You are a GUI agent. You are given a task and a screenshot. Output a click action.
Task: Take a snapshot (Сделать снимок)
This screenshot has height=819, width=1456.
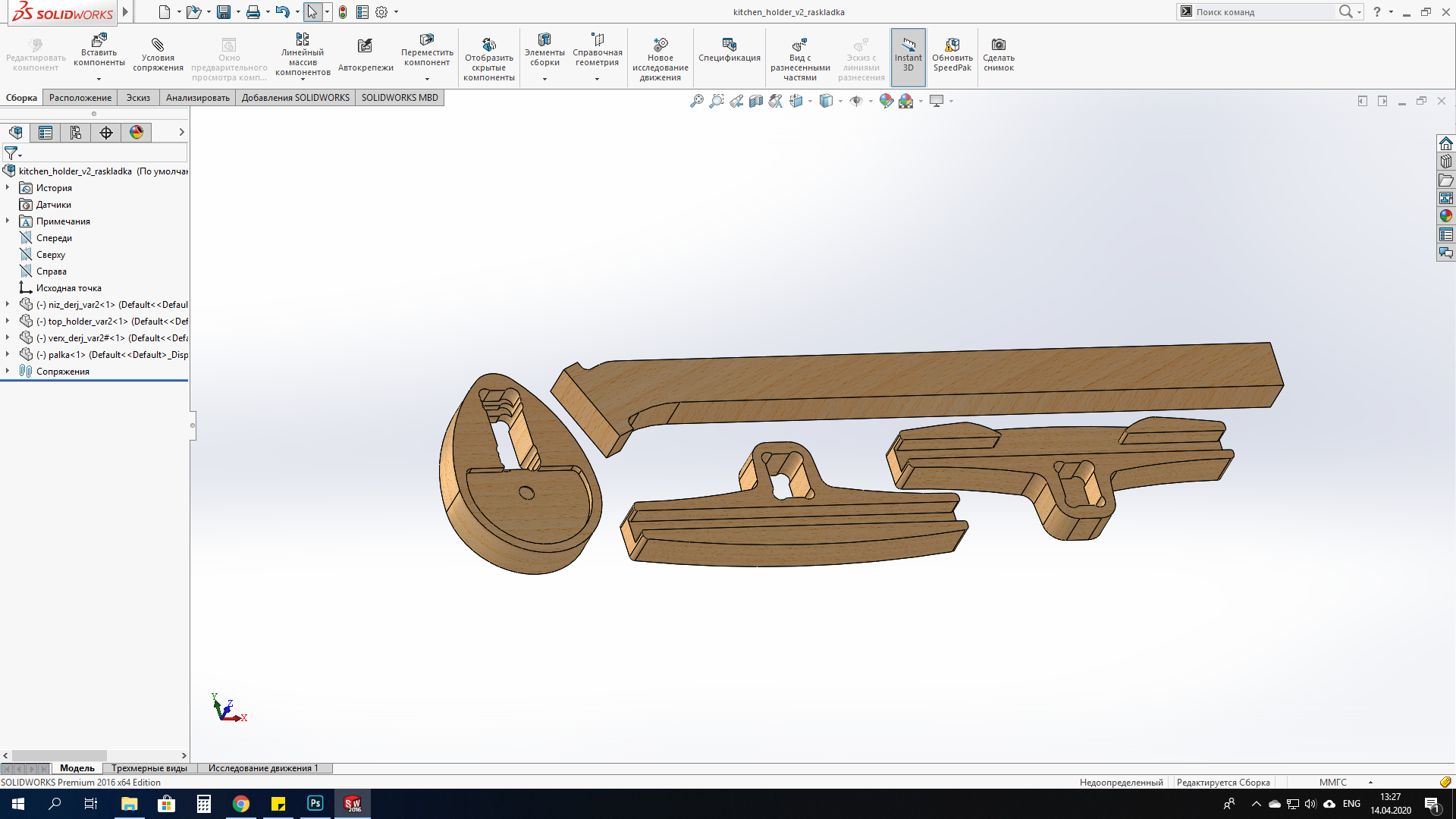pos(999,55)
